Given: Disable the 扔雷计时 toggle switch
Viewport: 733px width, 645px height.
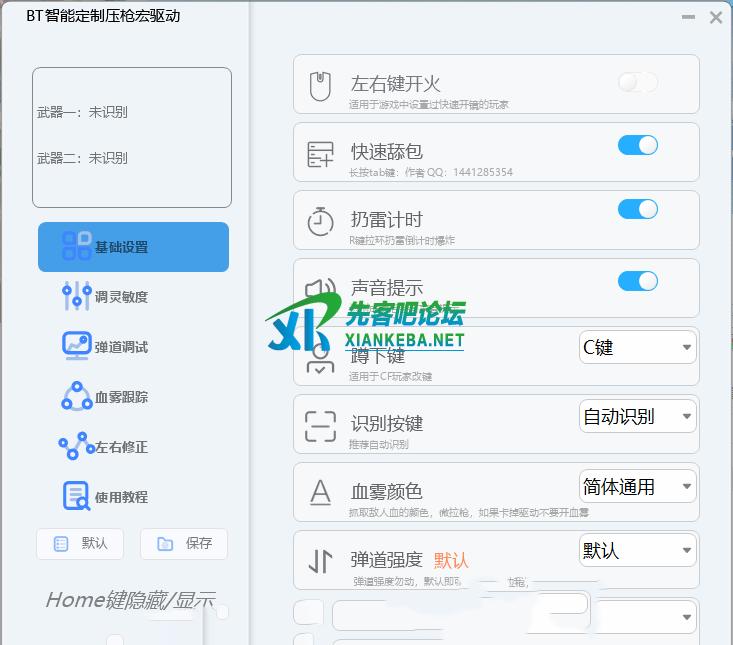Looking at the screenshot, I should coord(637,209).
